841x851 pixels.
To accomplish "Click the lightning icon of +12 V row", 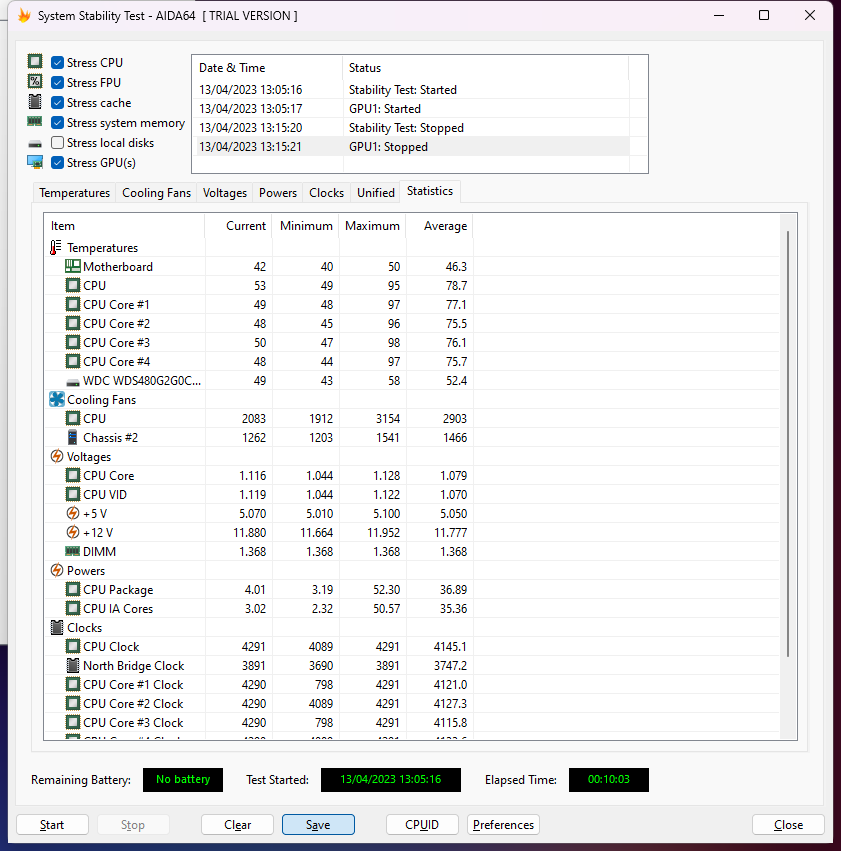I will (73, 532).
